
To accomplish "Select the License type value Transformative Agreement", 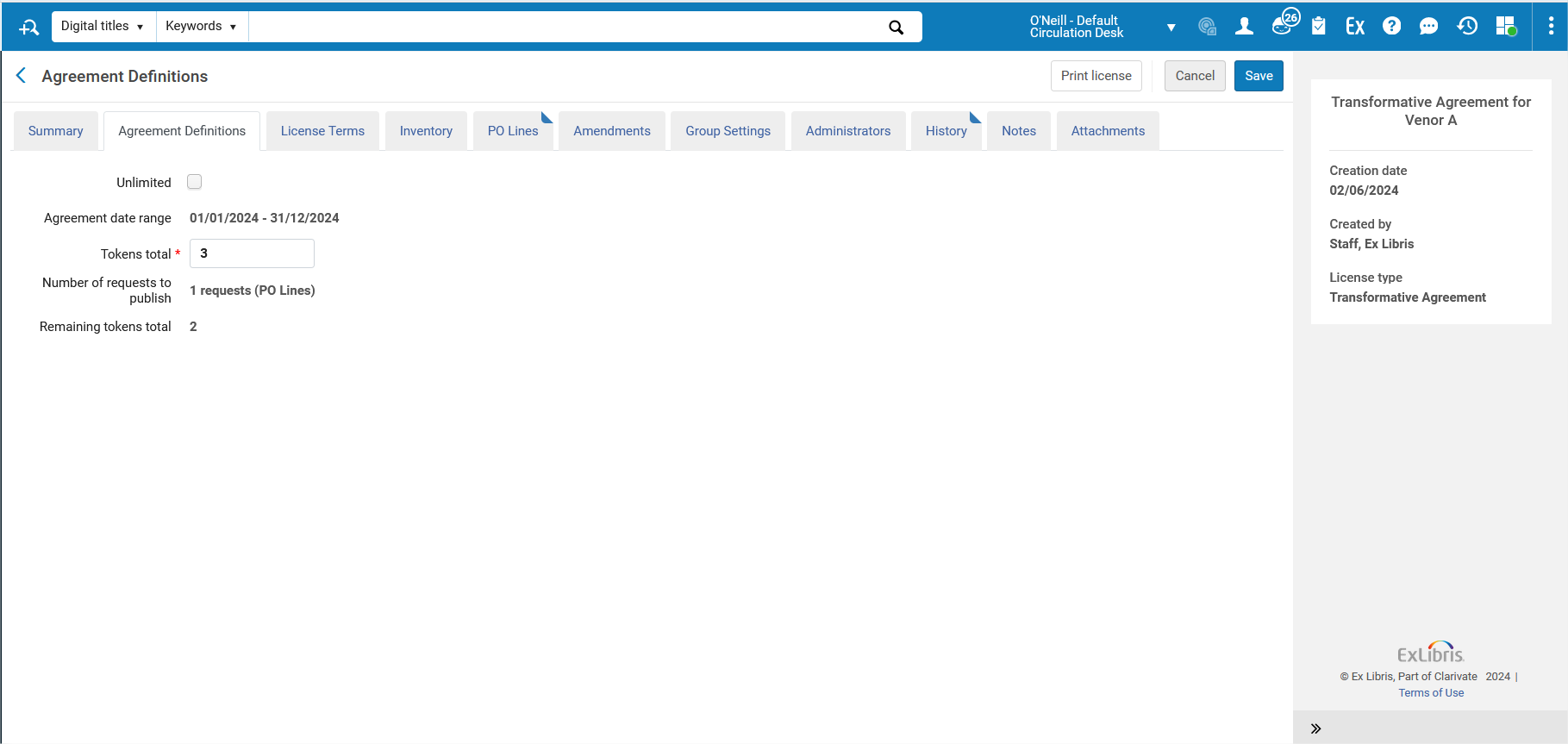I will pos(1408,297).
